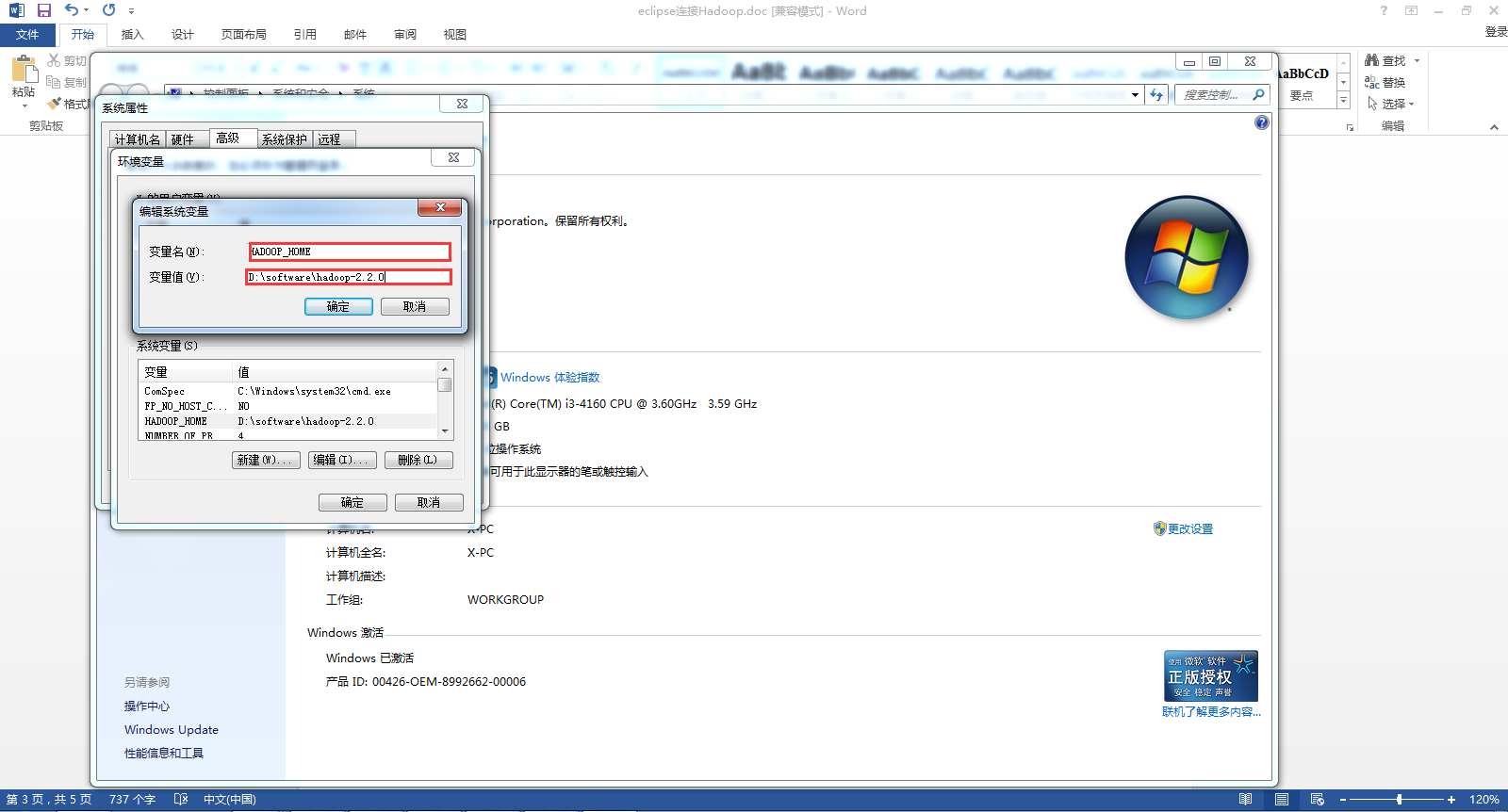Click the Paste (粘贴) clipboard icon
The image size is (1508, 812).
[x=24, y=70]
